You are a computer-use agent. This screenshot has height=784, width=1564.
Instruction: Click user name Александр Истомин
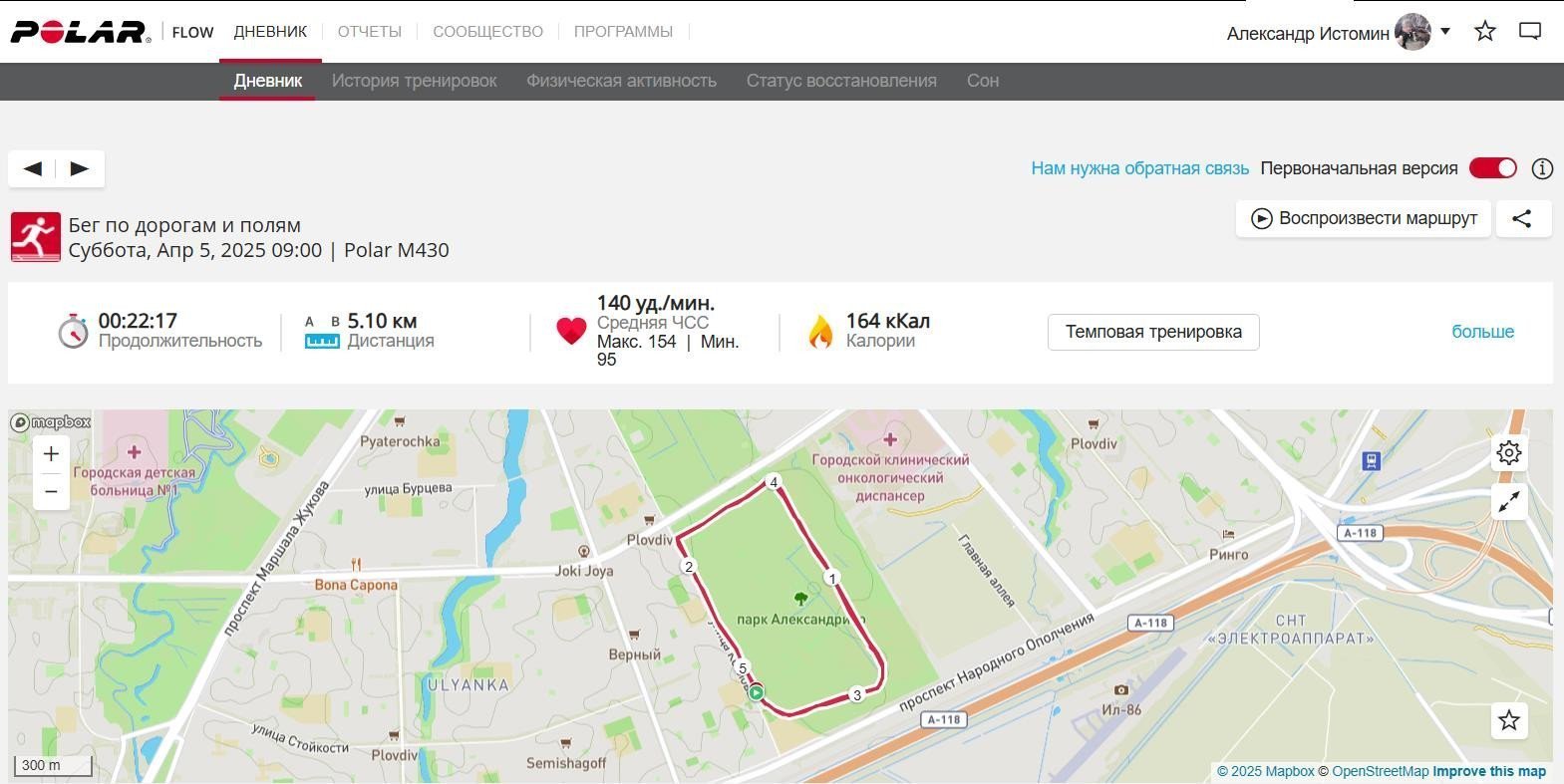click(1308, 33)
